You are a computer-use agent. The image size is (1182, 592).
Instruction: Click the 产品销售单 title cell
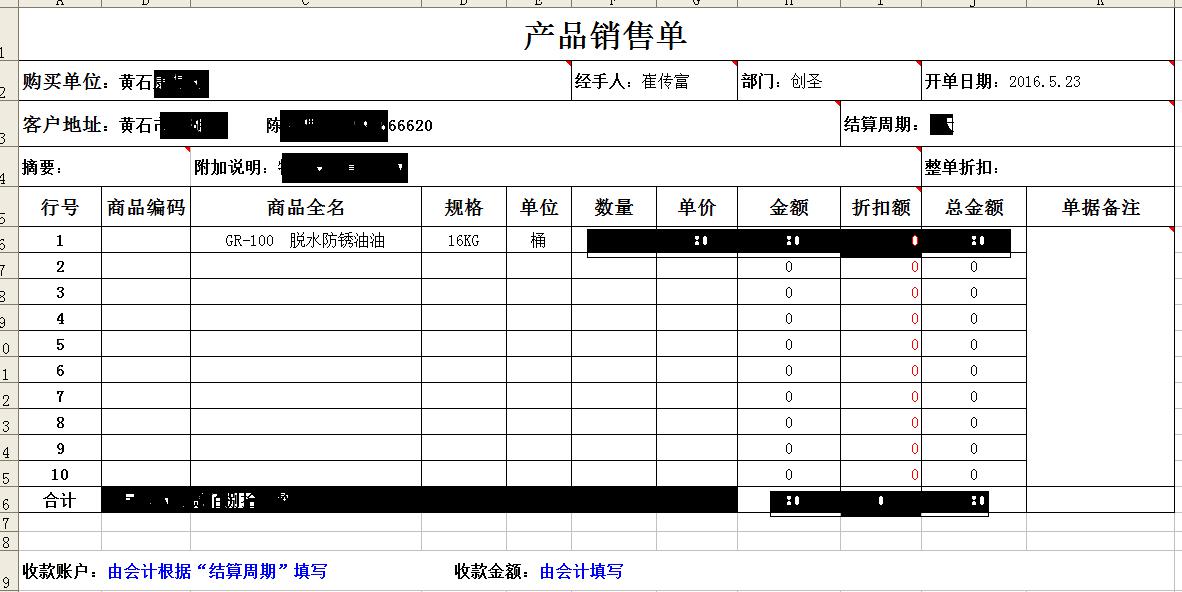coord(605,37)
